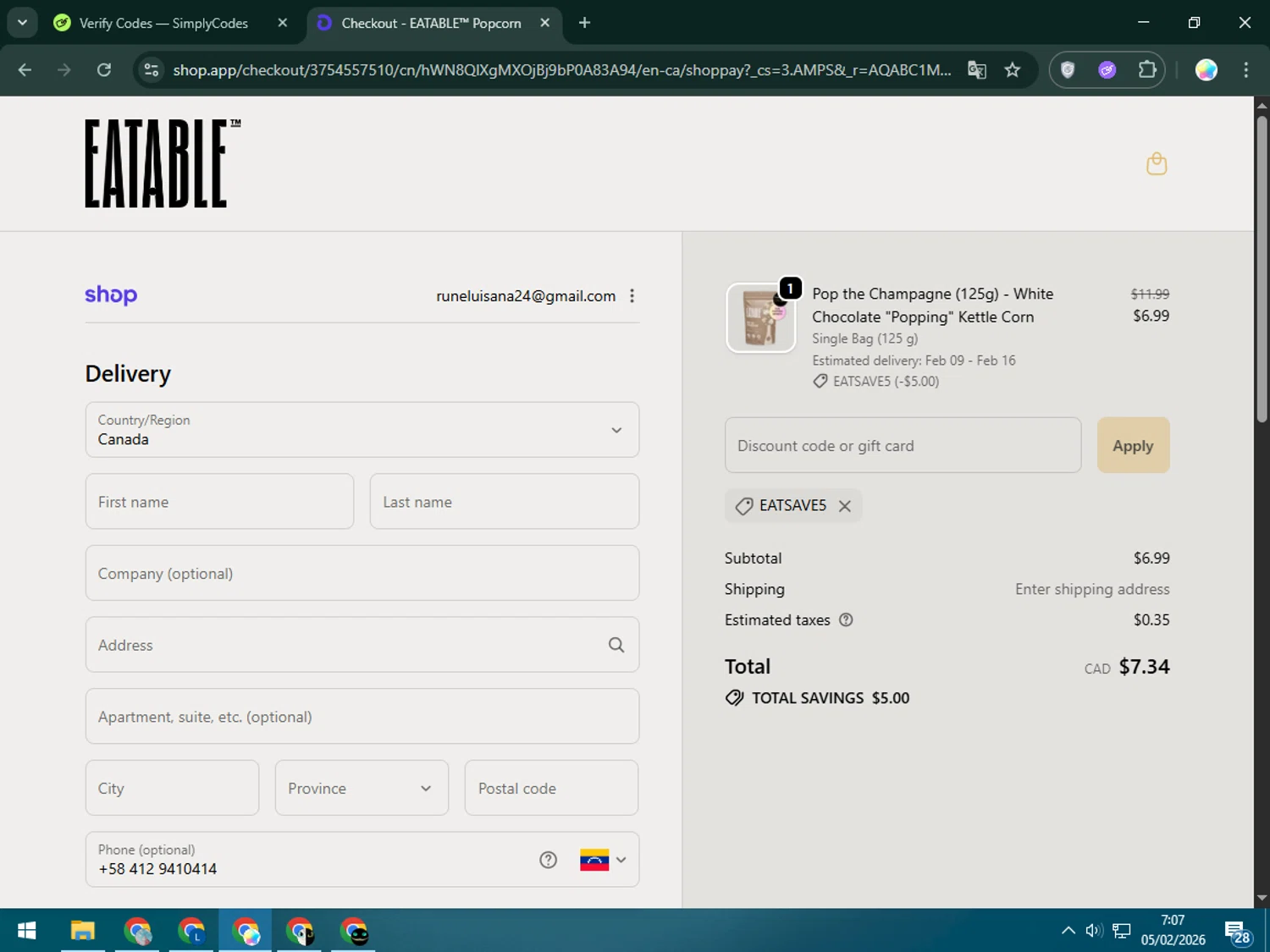This screenshot has height=952, width=1270.
Task: Show hidden system tray icons
Action: tap(1068, 931)
